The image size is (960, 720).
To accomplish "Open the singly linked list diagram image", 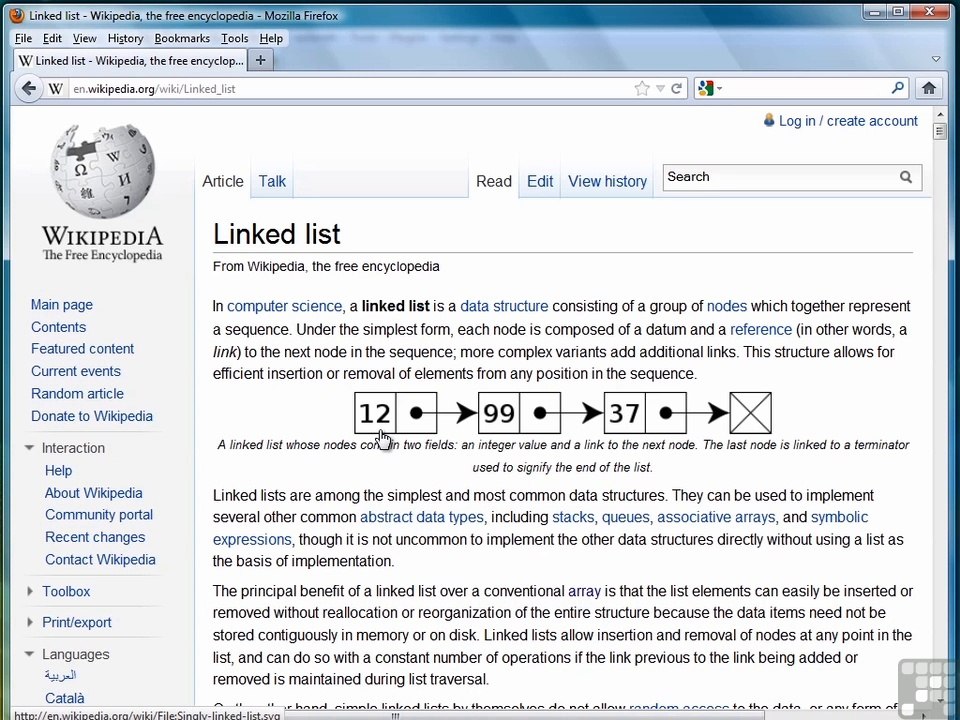I will click(x=563, y=413).
